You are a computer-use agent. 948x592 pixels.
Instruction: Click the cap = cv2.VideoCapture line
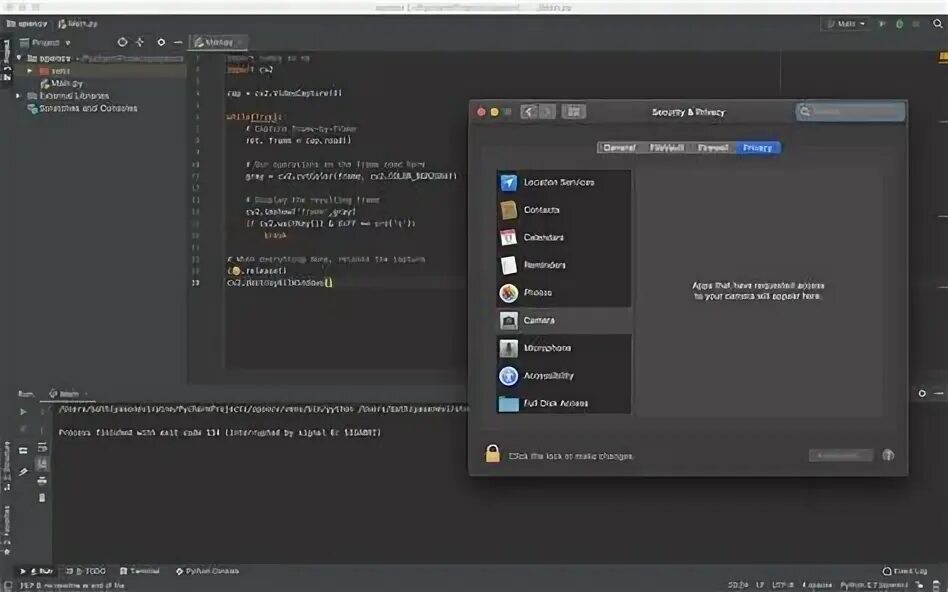[x=285, y=93]
